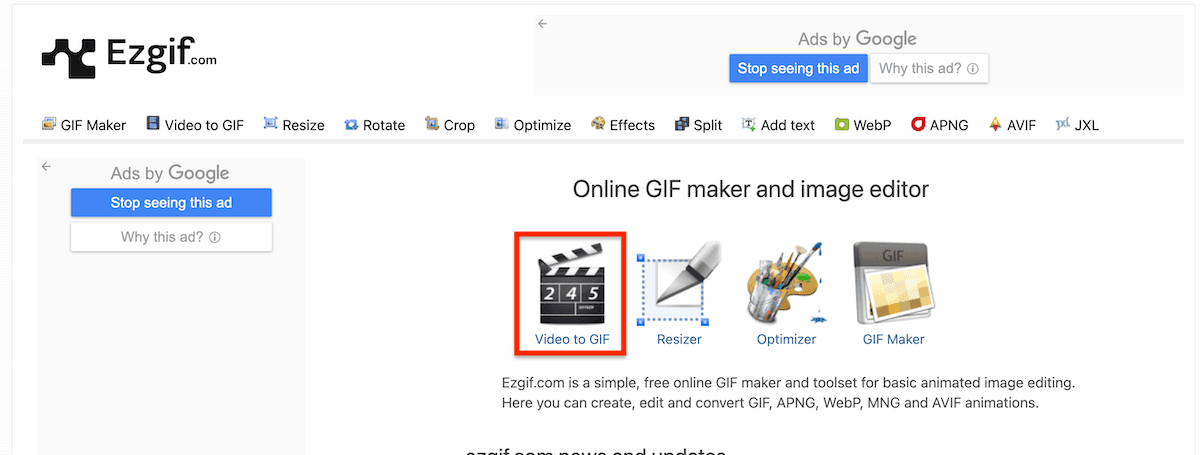Screen dimensions: 1200x455
Task: Open the Optimizer paintbrush bucket icon
Action: 786,287
